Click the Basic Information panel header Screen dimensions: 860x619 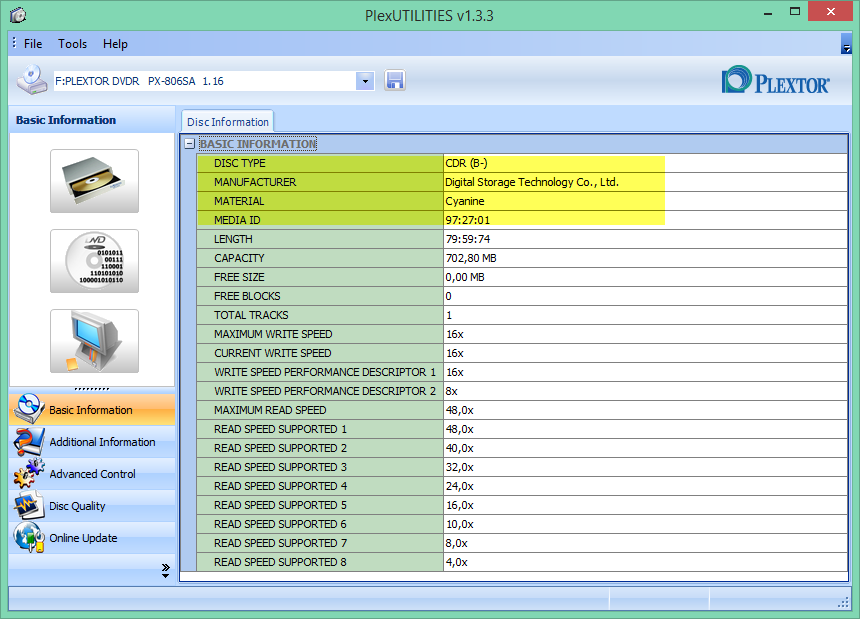coord(92,120)
